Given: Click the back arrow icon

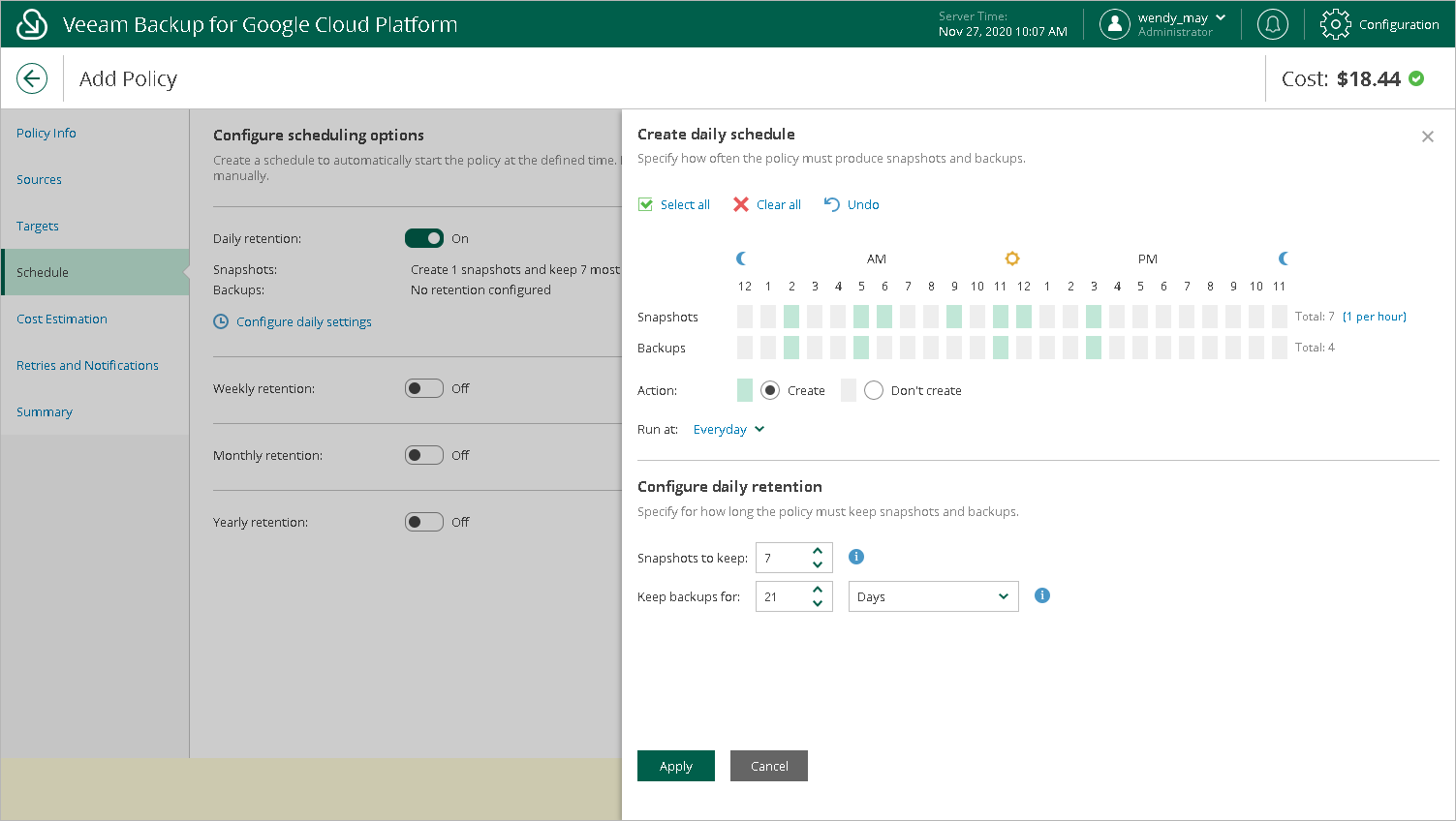Looking at the screenshot, I should click(32, 78).
